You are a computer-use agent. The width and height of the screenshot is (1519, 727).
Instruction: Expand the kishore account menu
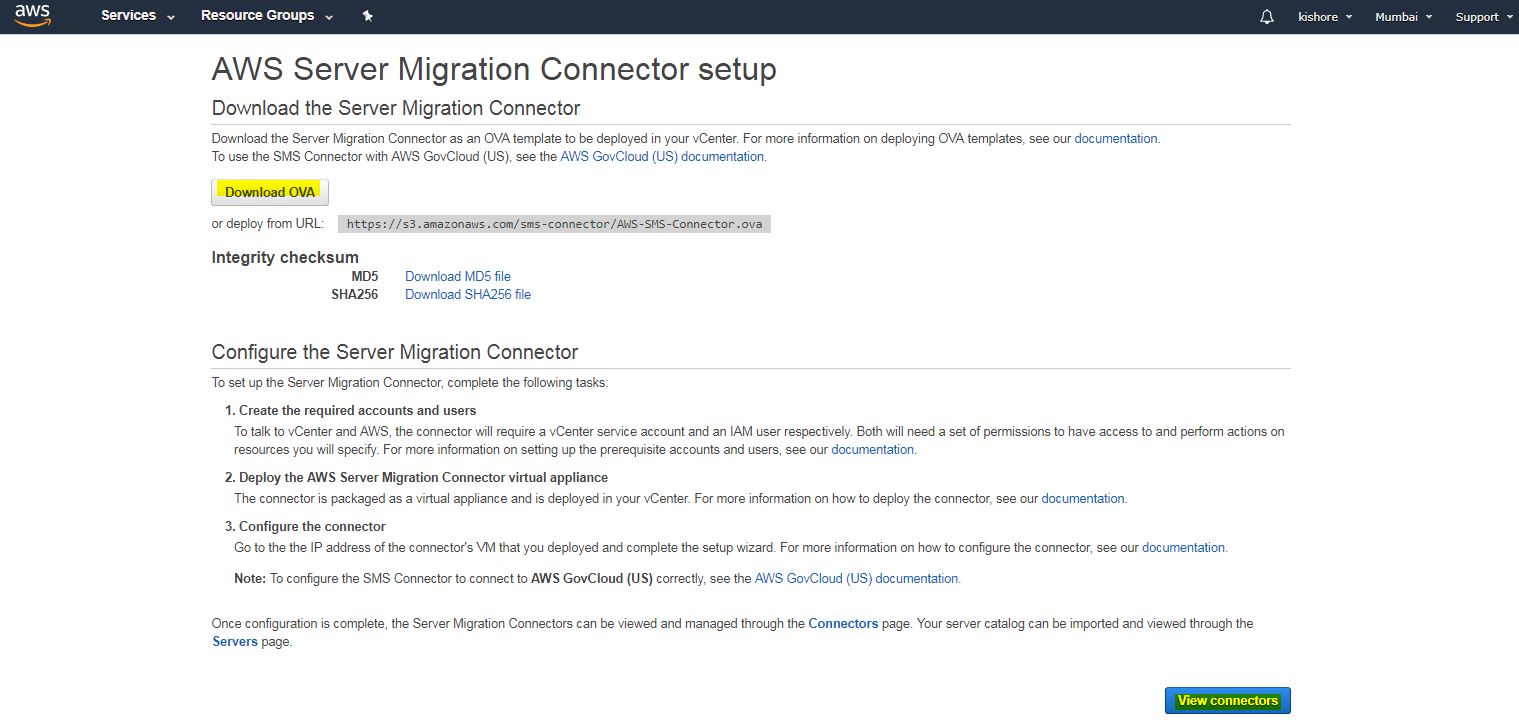click(x=1325, y=17)
